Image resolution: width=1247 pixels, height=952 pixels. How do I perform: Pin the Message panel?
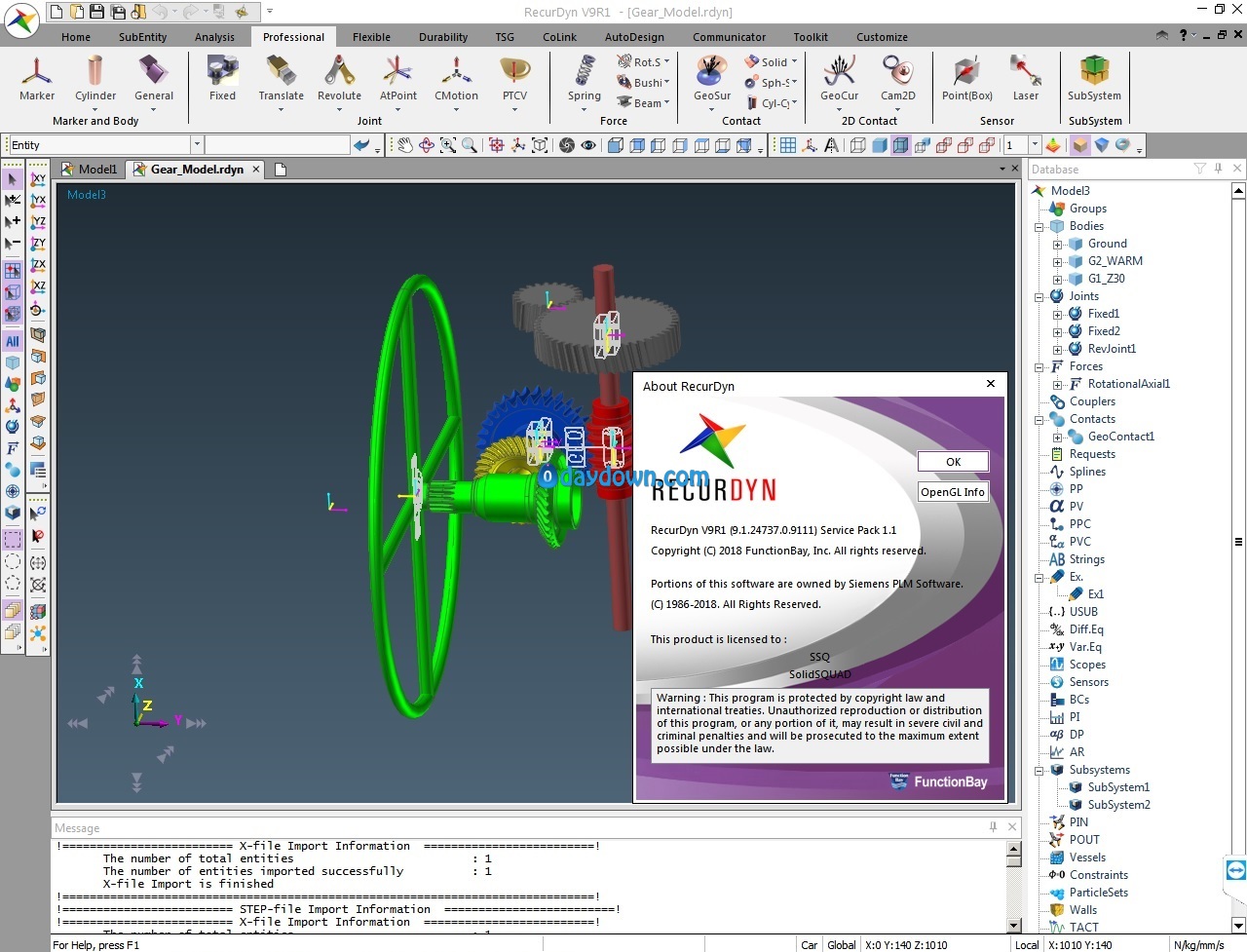(x=993, y=826)
